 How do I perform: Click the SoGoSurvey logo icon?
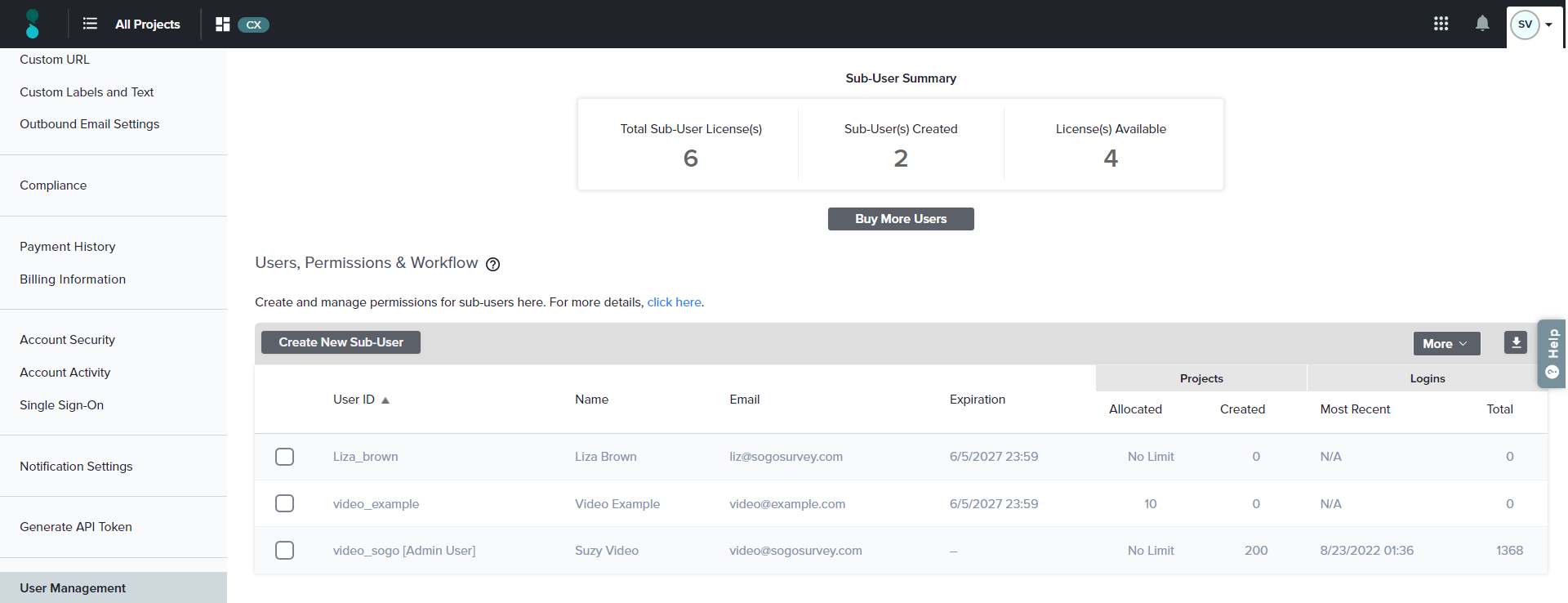coord(32,25)
